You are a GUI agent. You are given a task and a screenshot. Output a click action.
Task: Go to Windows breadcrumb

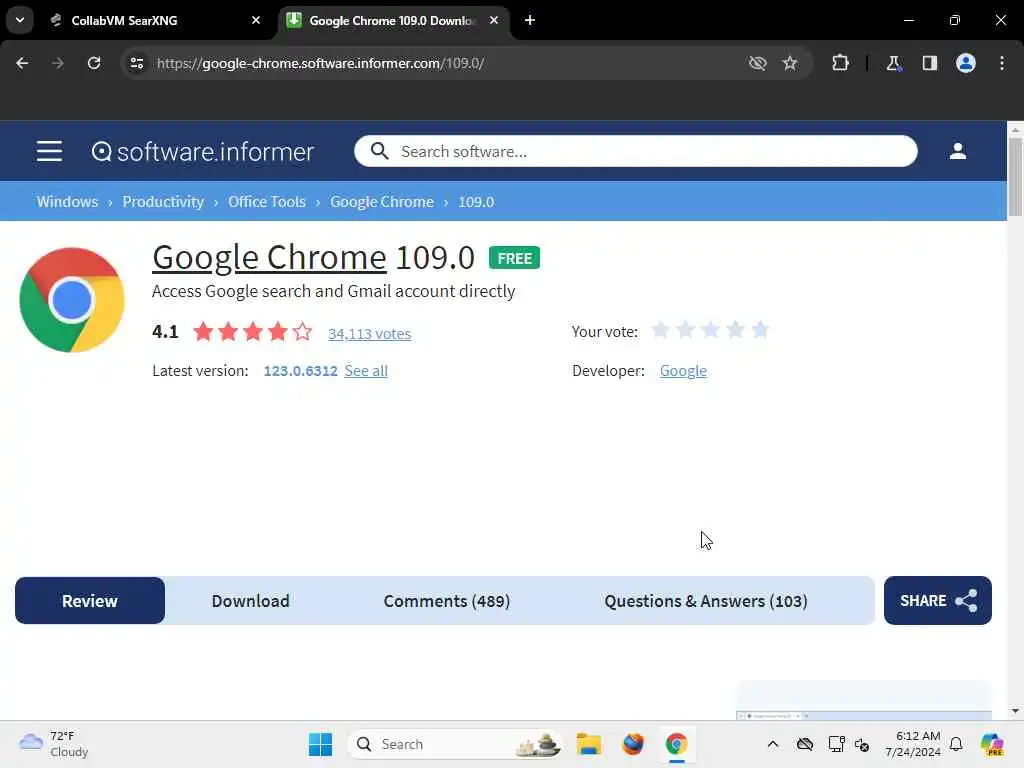pyautogui.click(x=67, y=202)
